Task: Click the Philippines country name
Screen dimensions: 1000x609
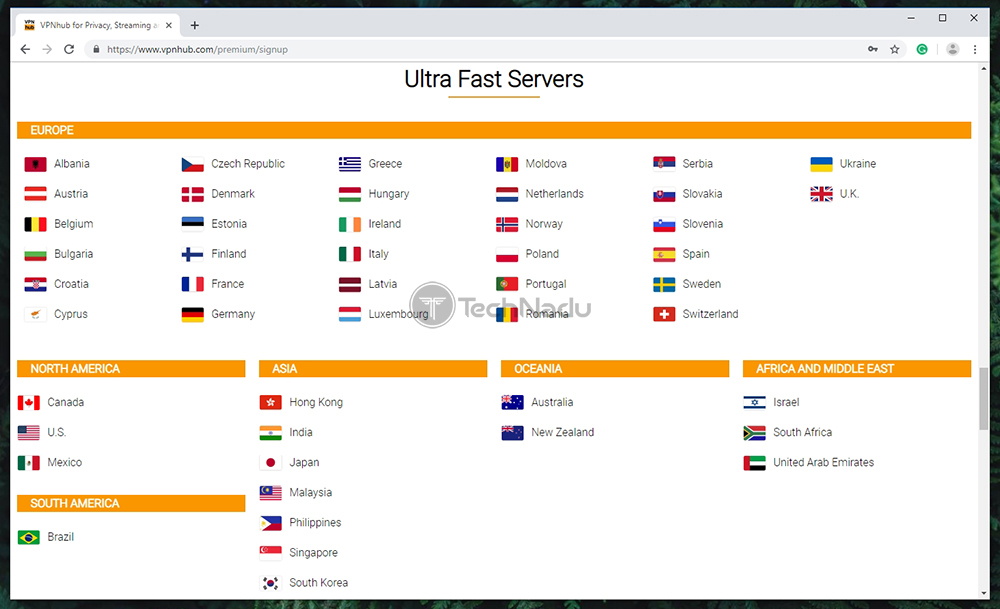Action: click(315, 522)
